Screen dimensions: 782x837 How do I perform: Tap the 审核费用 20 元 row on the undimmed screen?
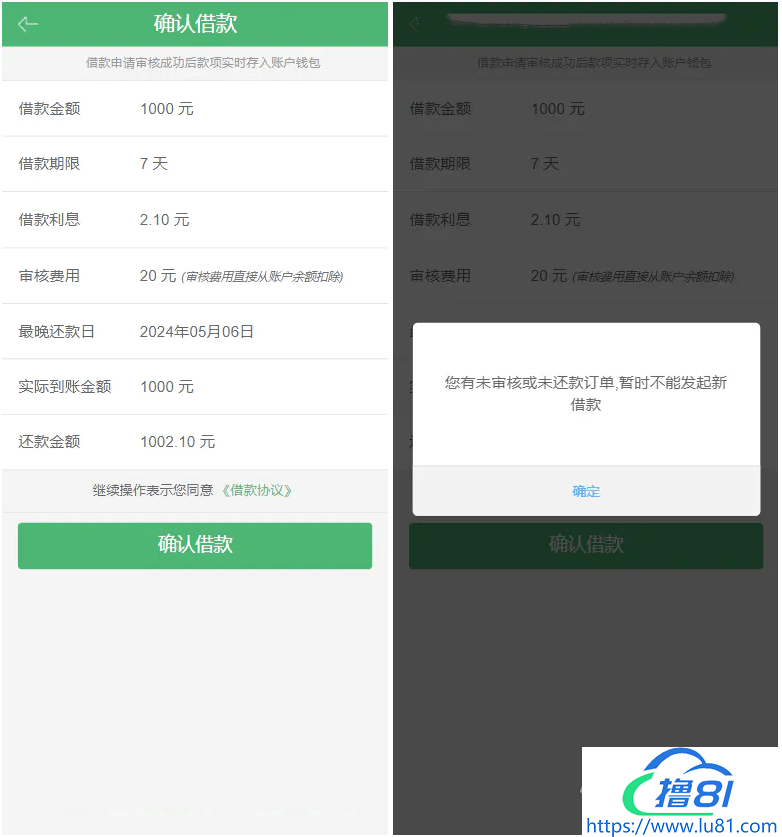coord(195,276)
